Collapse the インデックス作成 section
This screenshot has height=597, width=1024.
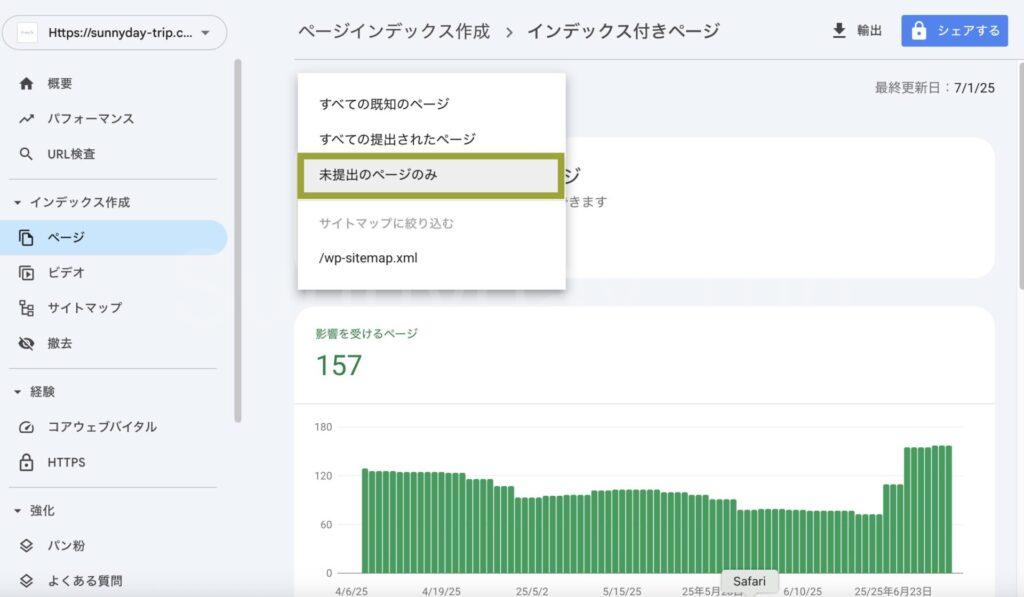18,203
